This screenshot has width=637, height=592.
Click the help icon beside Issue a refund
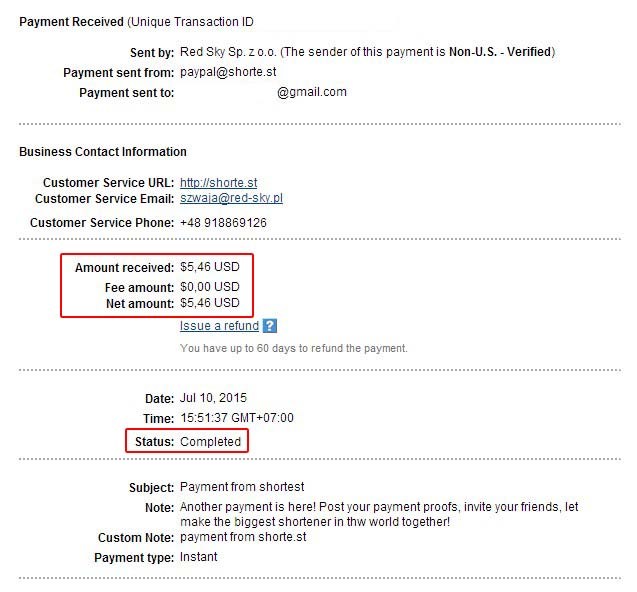269,326
